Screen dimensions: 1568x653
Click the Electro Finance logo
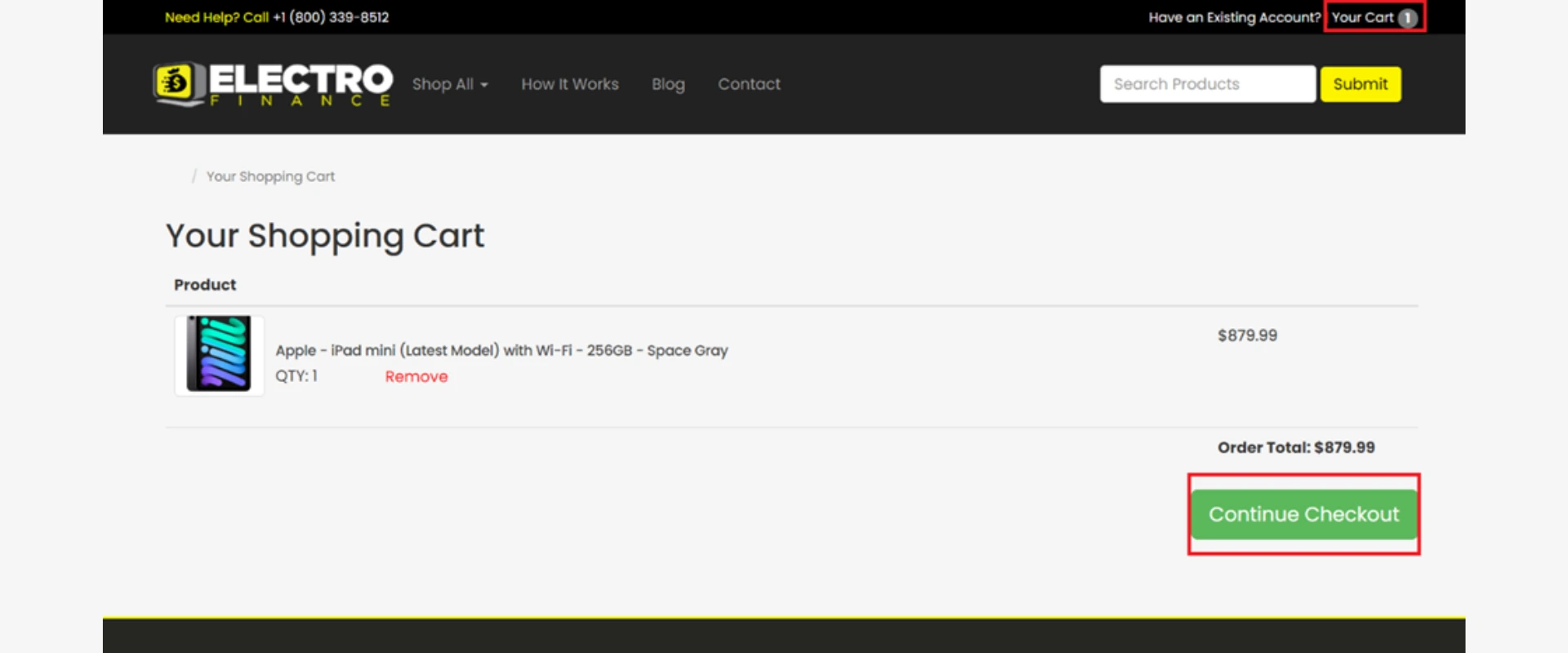(273, 84)
